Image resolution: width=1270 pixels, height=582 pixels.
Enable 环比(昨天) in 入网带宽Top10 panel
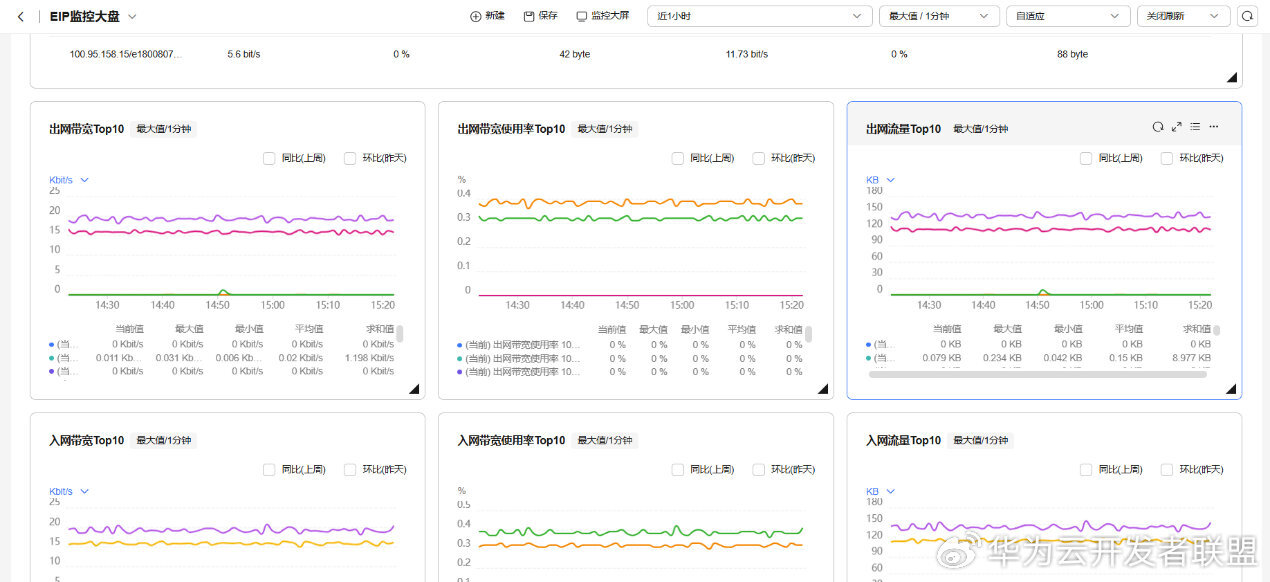coord(350,469)
